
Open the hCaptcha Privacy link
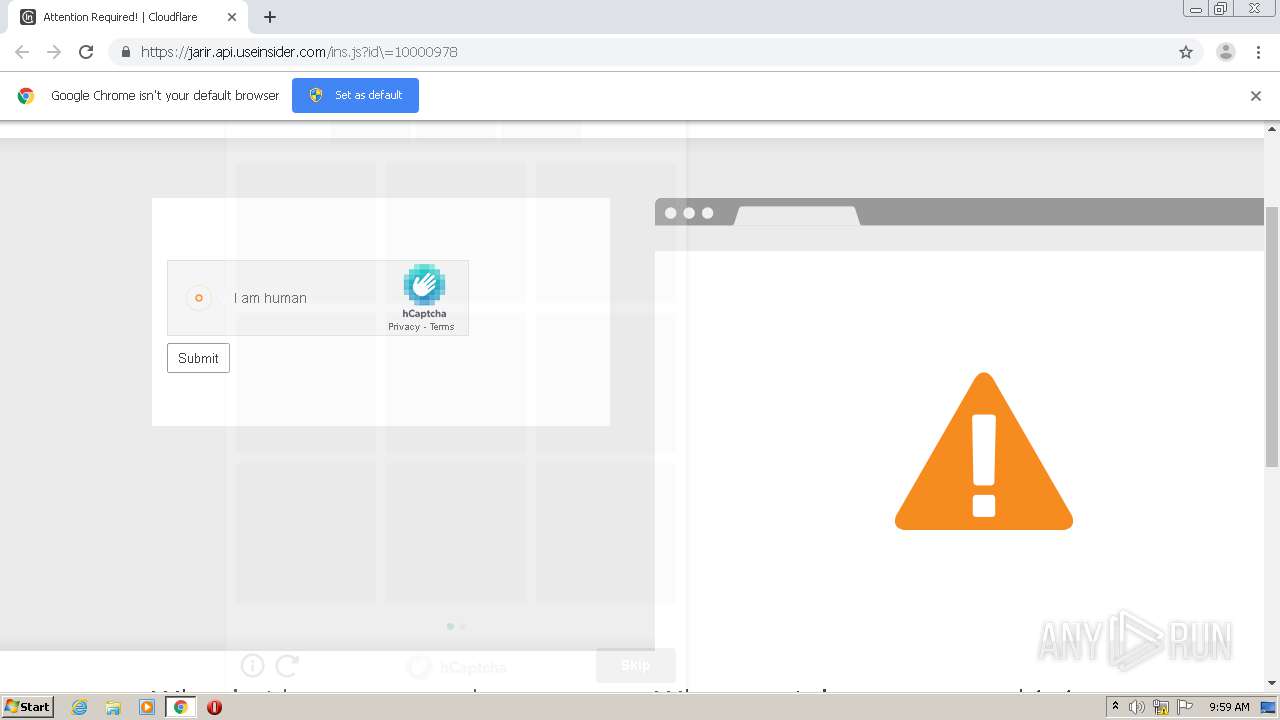(404, 327)
